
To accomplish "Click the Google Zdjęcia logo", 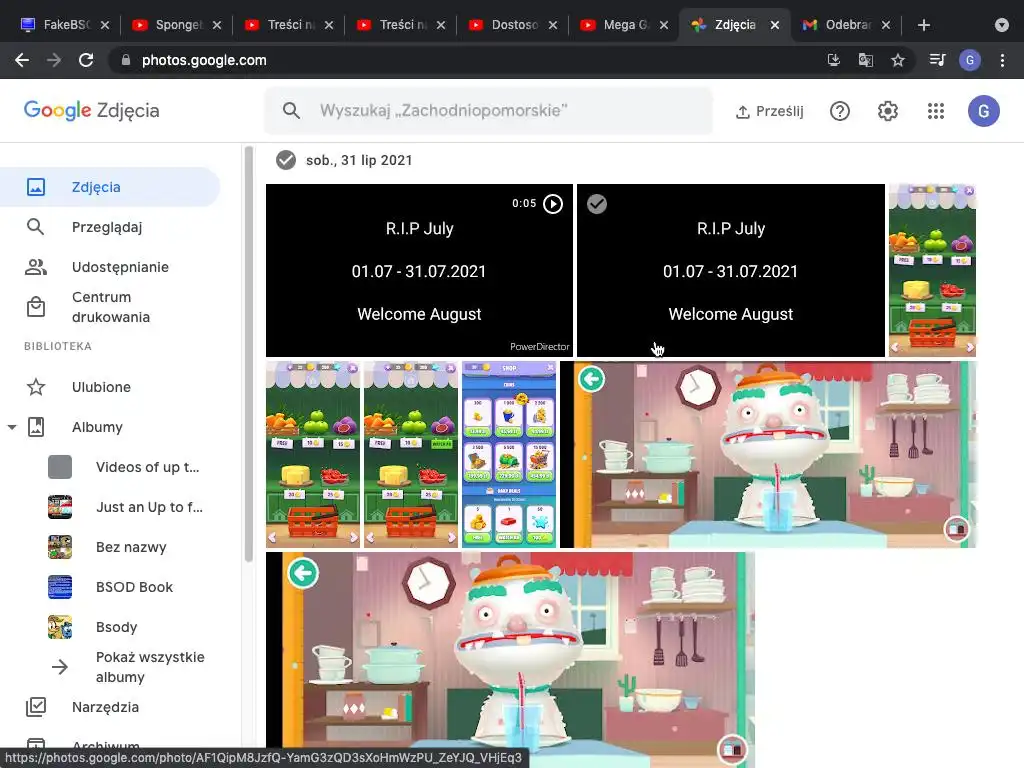I will click(x=91, y=110).
